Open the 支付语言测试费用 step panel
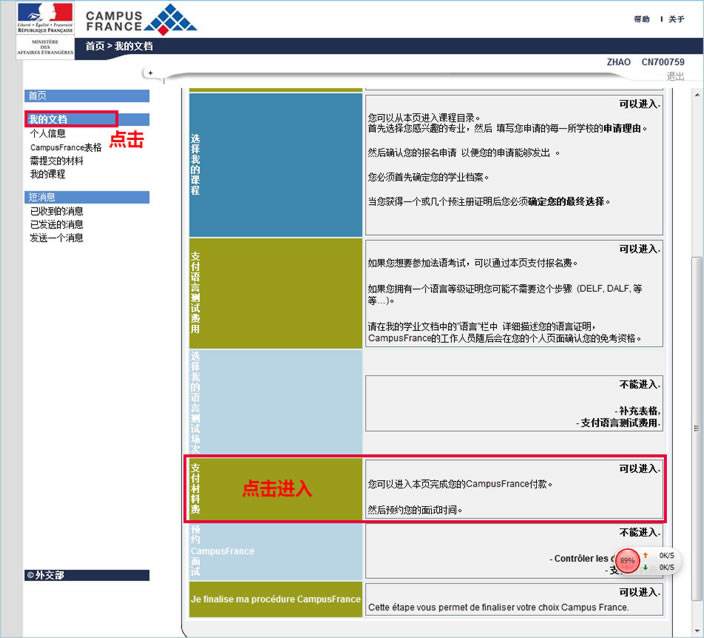This screenshot has height=638, width=704. [x=276, y=293]
